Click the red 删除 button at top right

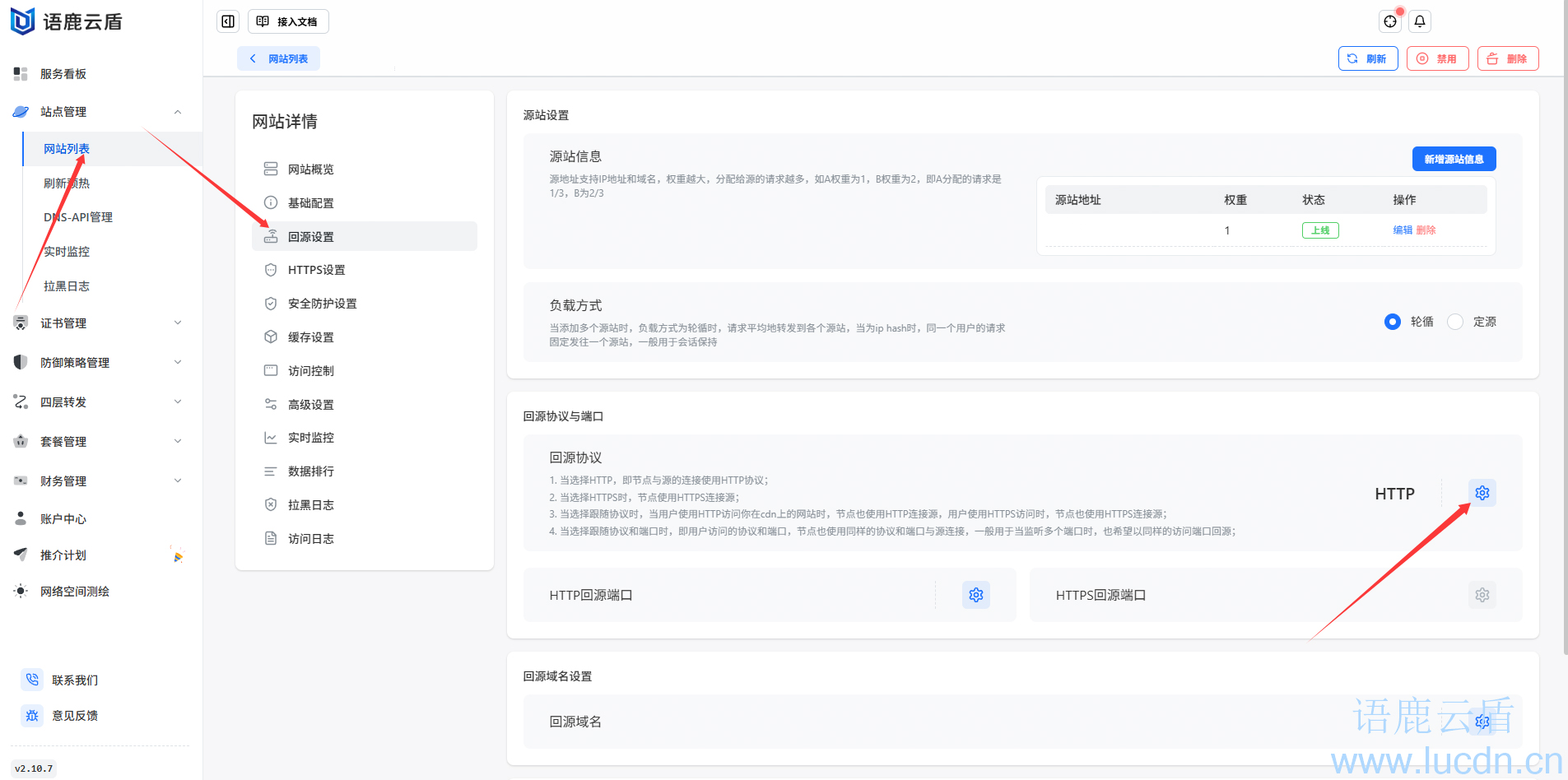click(x=1507, y=58)
